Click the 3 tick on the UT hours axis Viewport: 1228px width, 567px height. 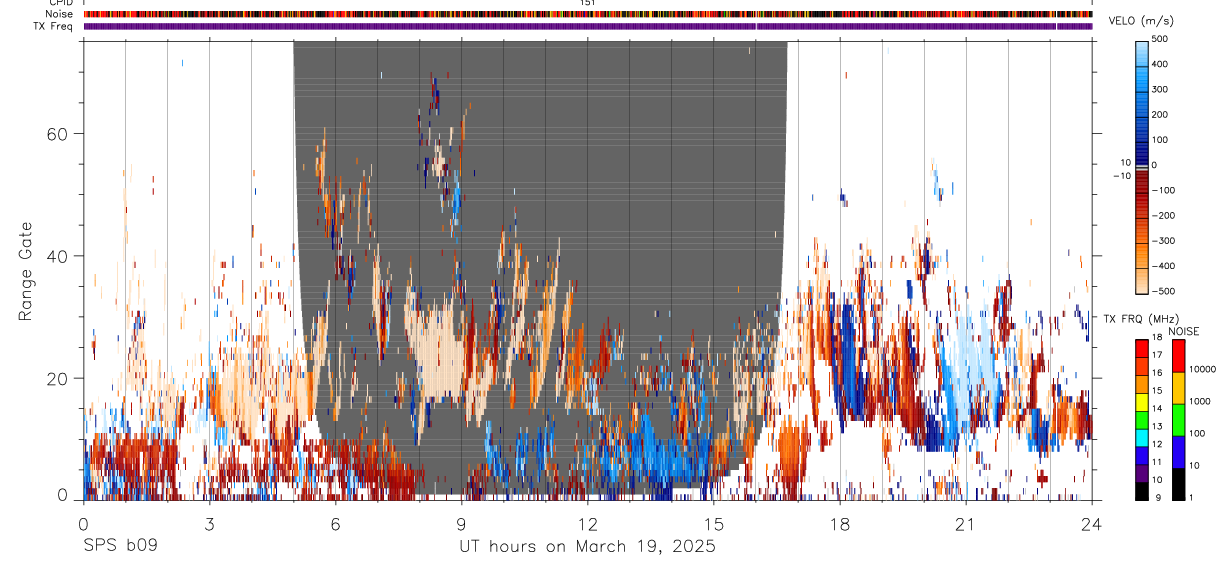pos(209,523)
